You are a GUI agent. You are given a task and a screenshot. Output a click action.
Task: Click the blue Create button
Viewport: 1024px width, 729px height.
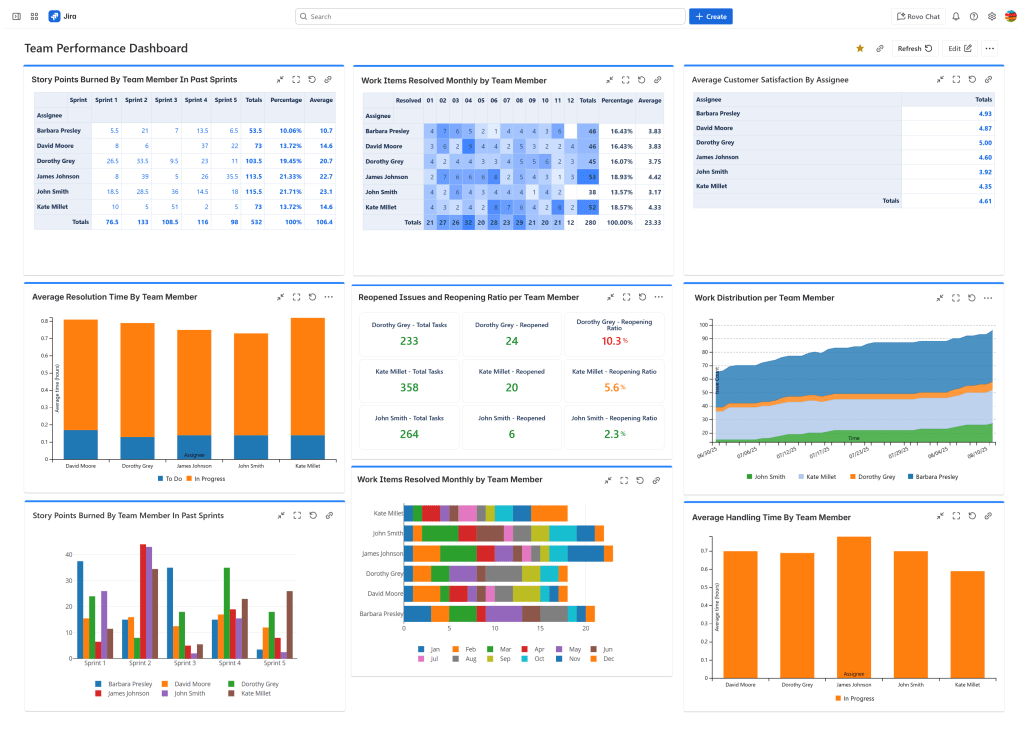tap(710, 17)
